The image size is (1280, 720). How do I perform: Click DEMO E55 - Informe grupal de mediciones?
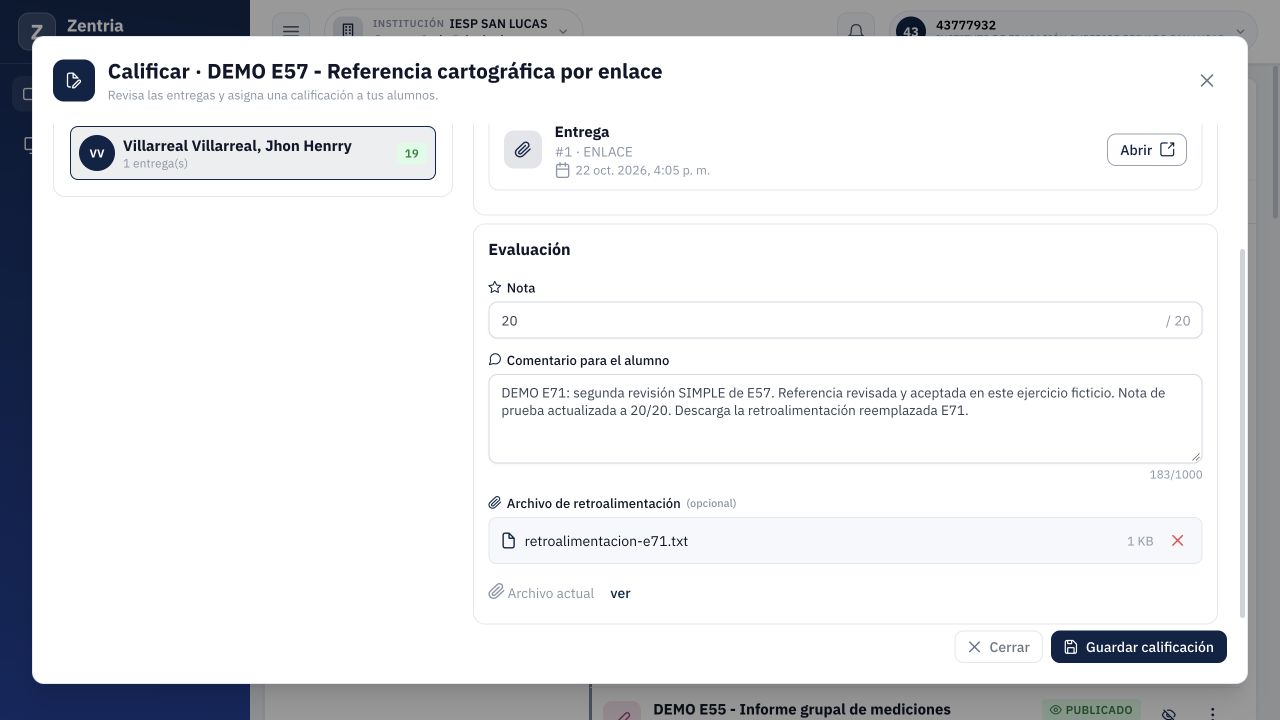pyautogui.click(x=802, y=709)
